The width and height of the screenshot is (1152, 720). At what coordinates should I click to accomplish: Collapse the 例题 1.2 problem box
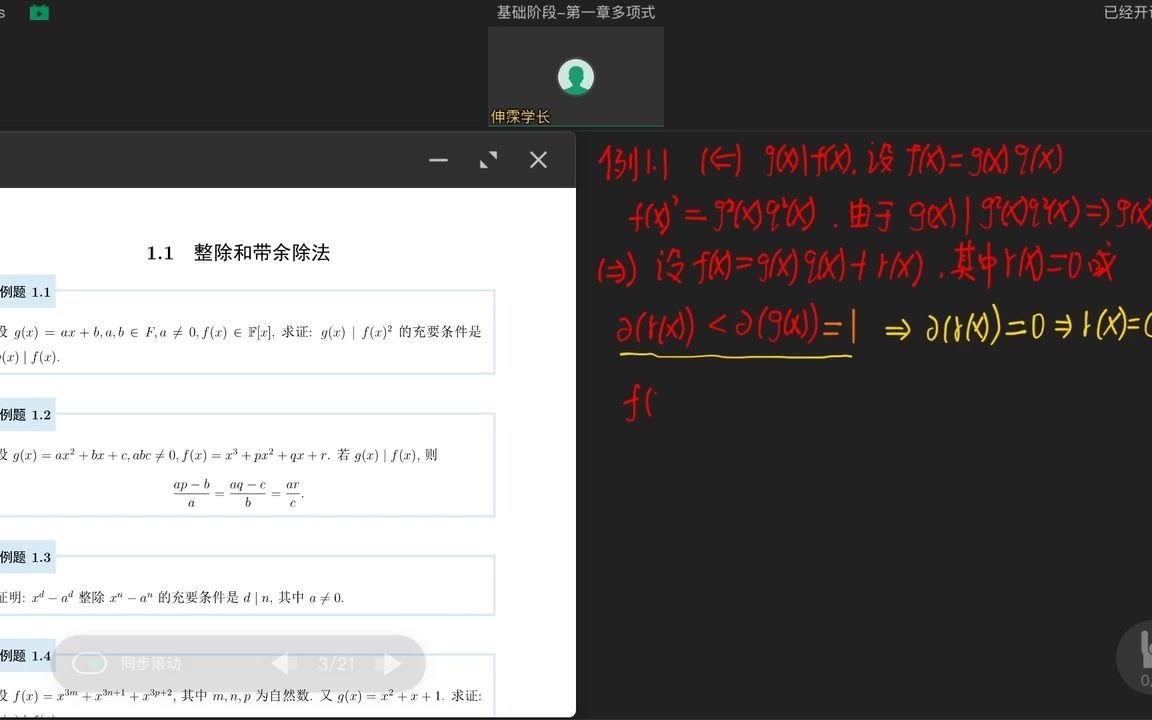pyautogui.click(x=27, y=414)
